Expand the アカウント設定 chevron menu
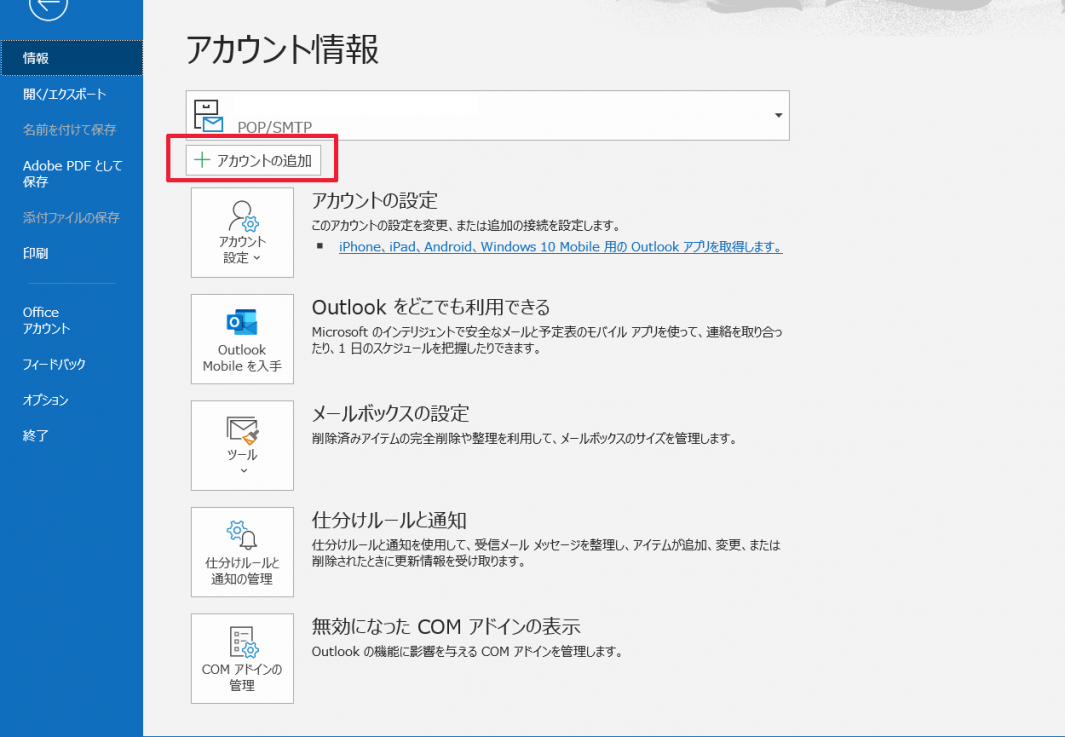The image size is (1065, 737). [257, 258]
